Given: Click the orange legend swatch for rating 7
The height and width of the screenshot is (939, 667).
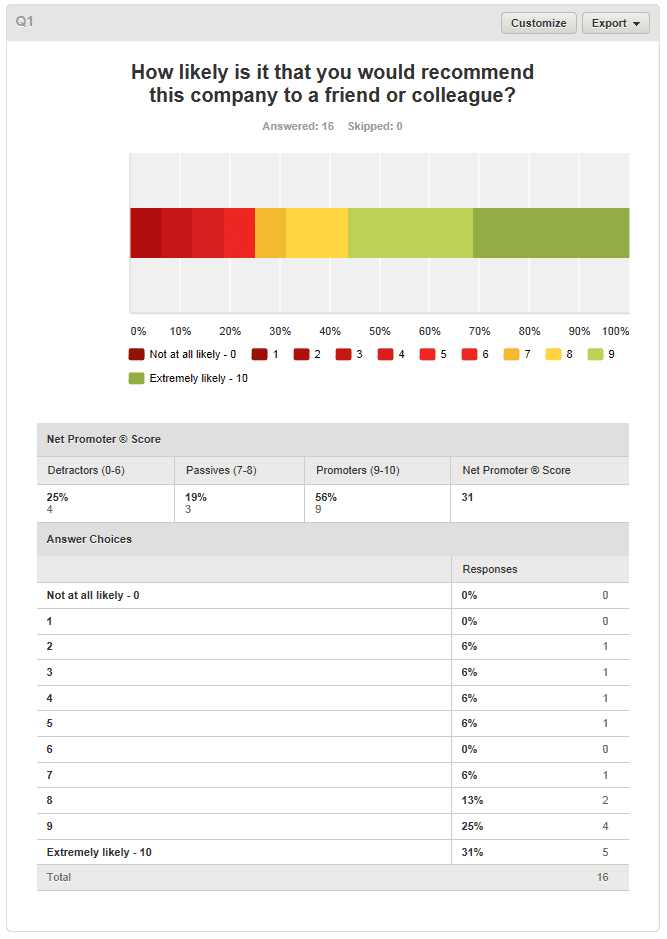Looking at the screenshot, I should 512,354.
